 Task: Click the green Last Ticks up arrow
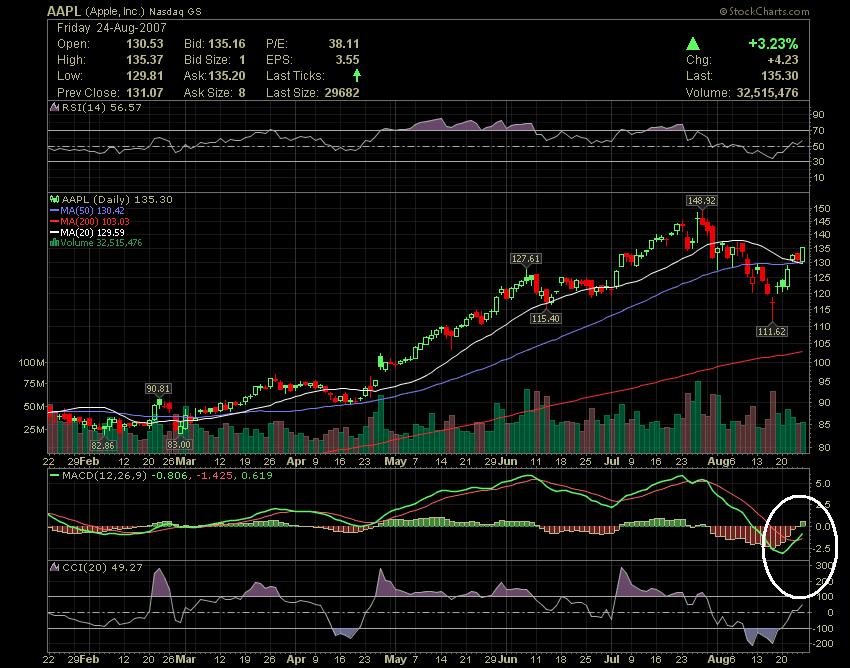(357, 75)
